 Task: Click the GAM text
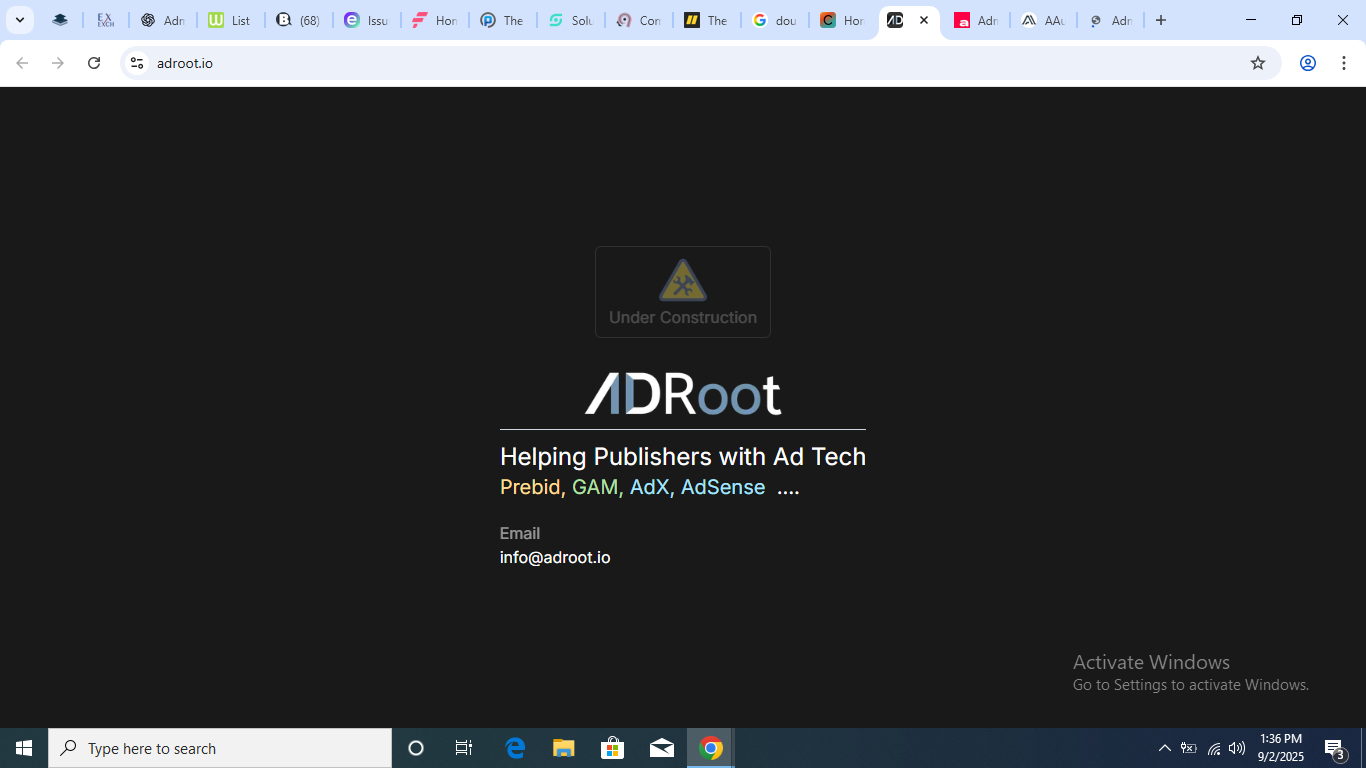pos(595,487)
